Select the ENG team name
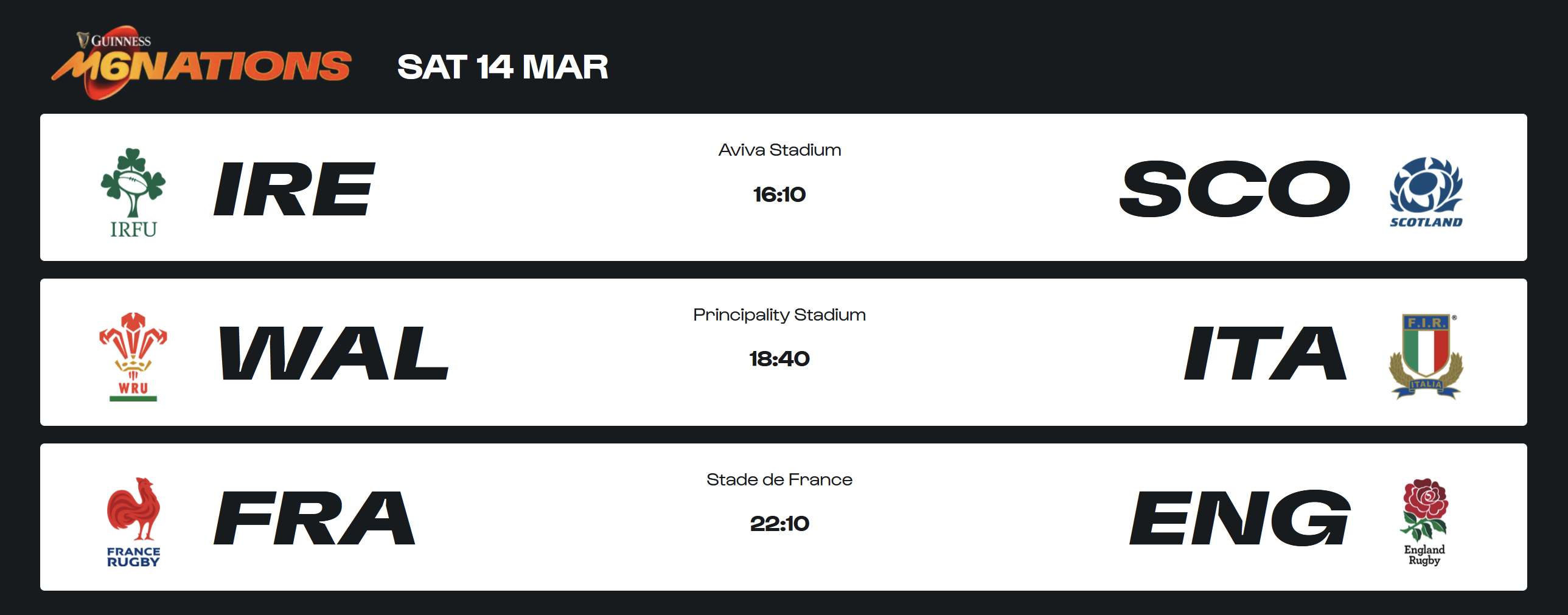Viewport: 1568px width, 615px height. coord(1240,518)
